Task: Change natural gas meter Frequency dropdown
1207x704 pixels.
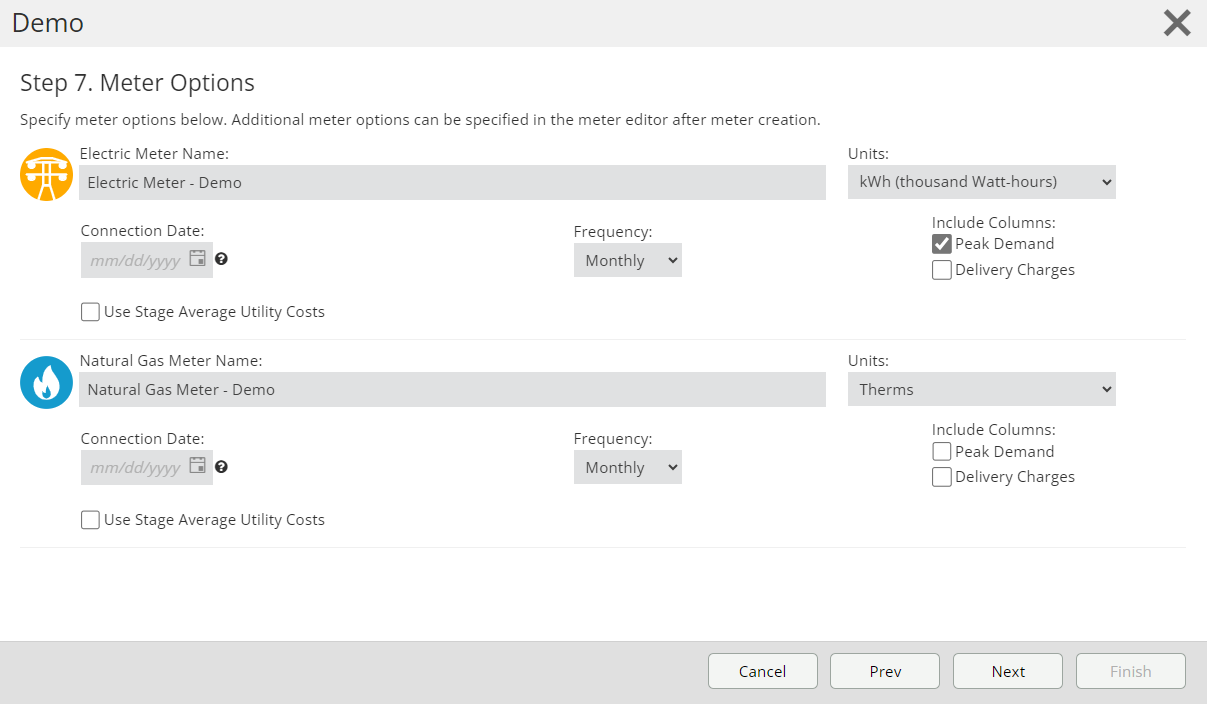Action: click(x=627, y=468)
